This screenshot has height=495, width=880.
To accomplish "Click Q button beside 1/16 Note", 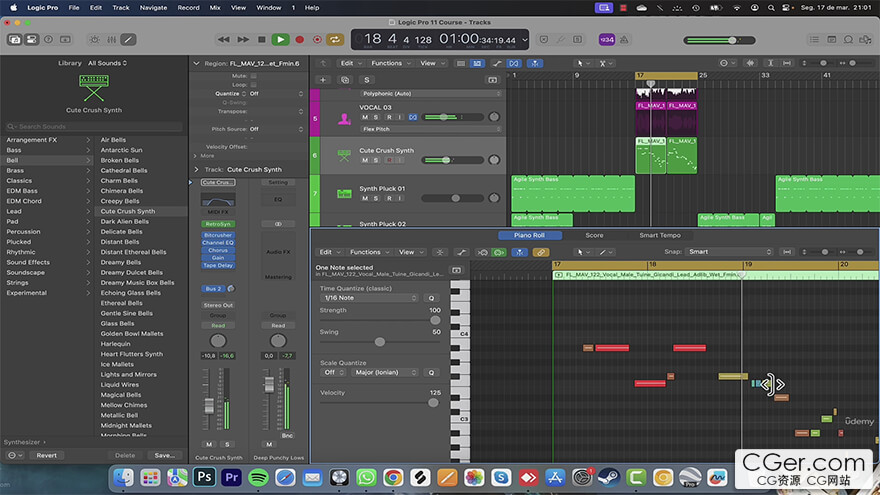I will (431, 298).
